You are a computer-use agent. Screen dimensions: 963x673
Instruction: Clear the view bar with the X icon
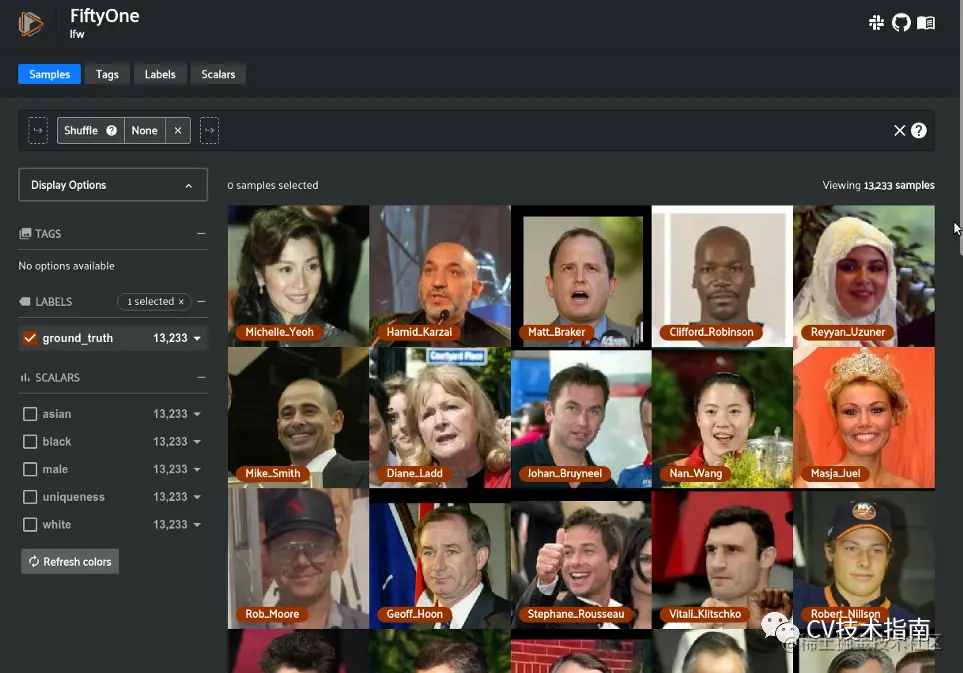pyautogui.click(x=899, y=130)
